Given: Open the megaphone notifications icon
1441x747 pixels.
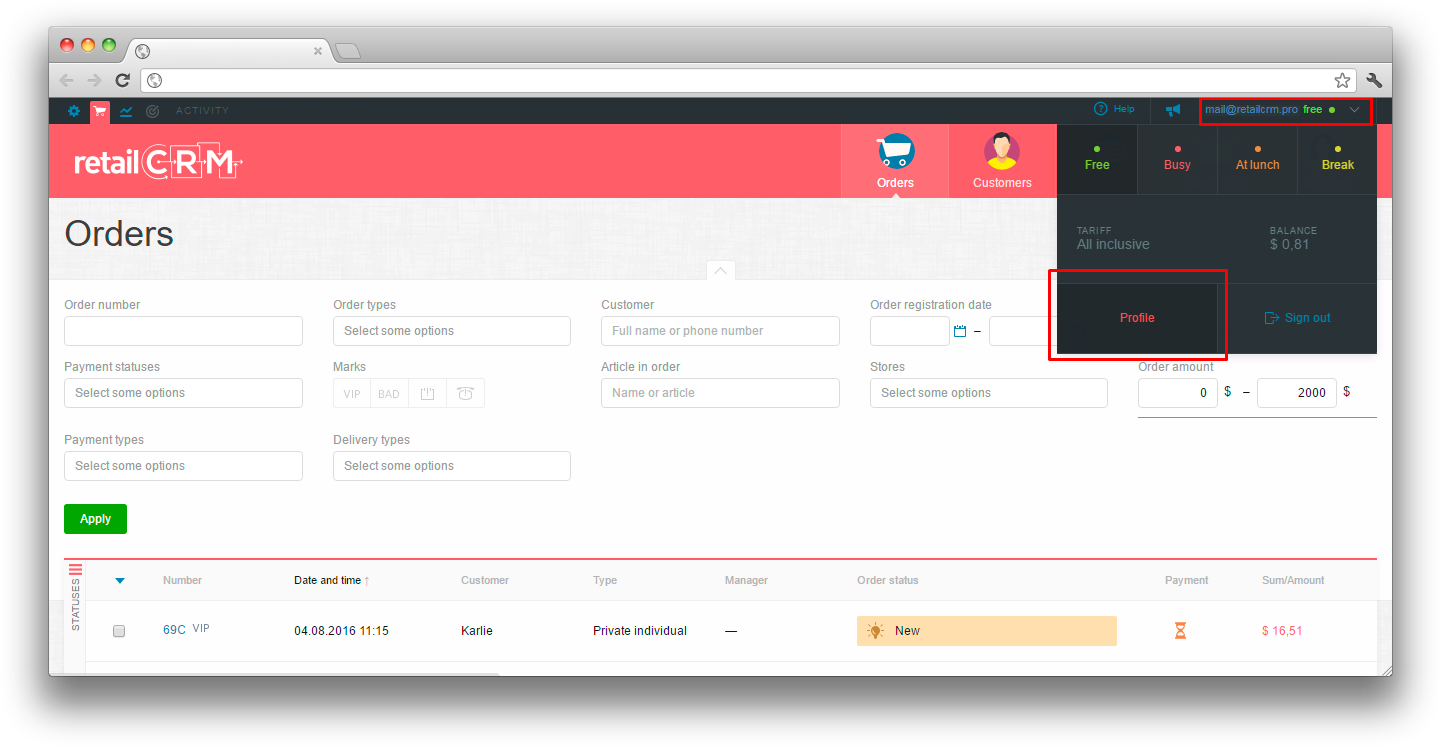Looking at the screenshot, I should [x=1173, y=110].
